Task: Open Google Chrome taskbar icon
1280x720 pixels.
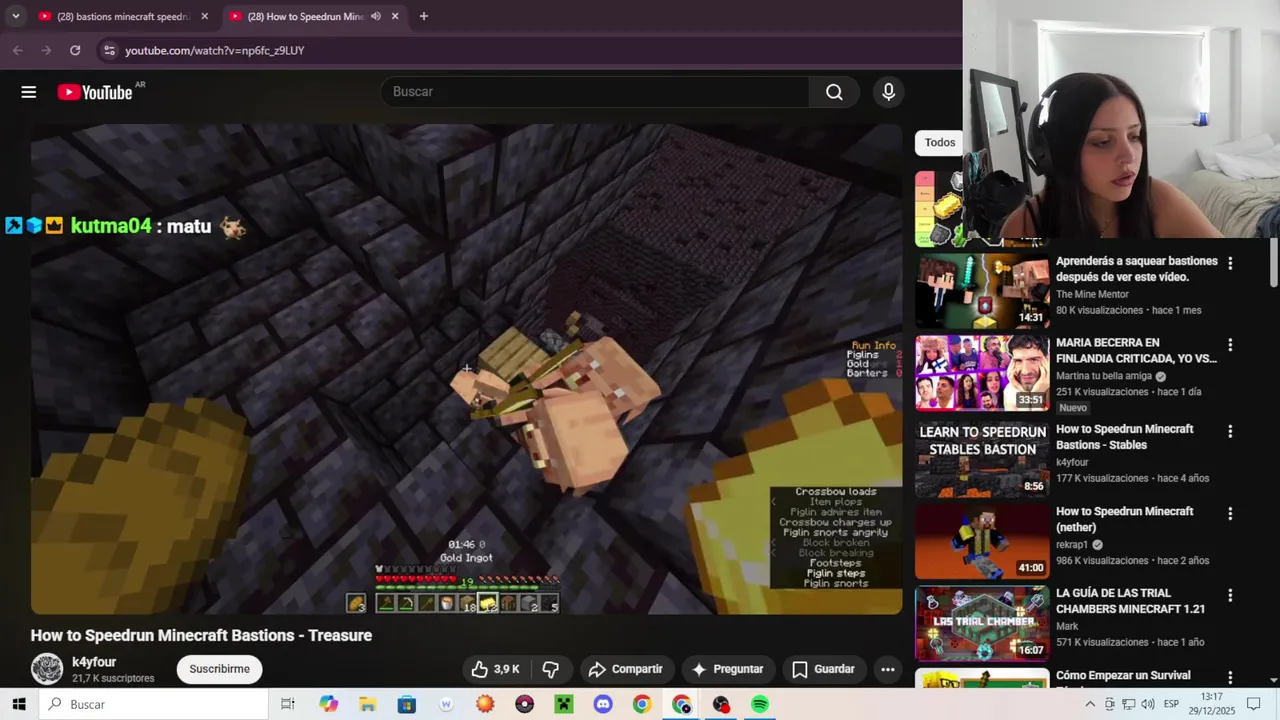Action: 641,704
